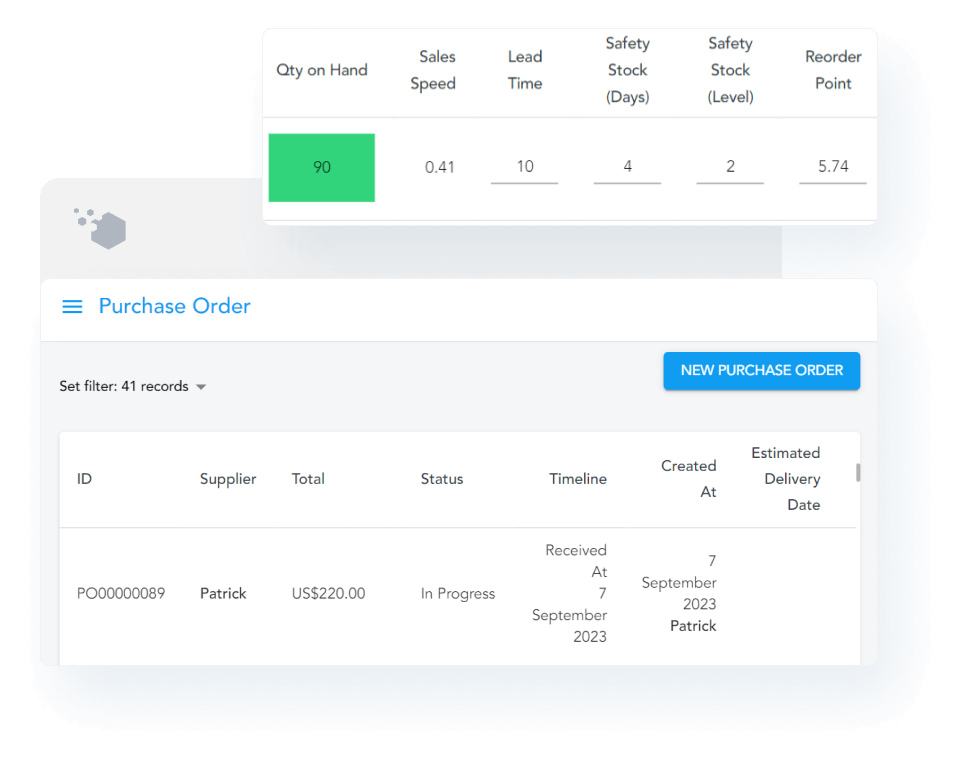Sort orders by Status column header
Image resolution: width=958 pixels, height=758 pixels.
coord(441,479)
